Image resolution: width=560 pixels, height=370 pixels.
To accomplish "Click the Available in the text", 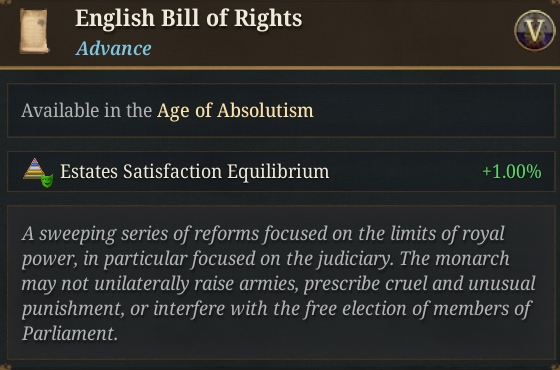I will tap(86, 110).
